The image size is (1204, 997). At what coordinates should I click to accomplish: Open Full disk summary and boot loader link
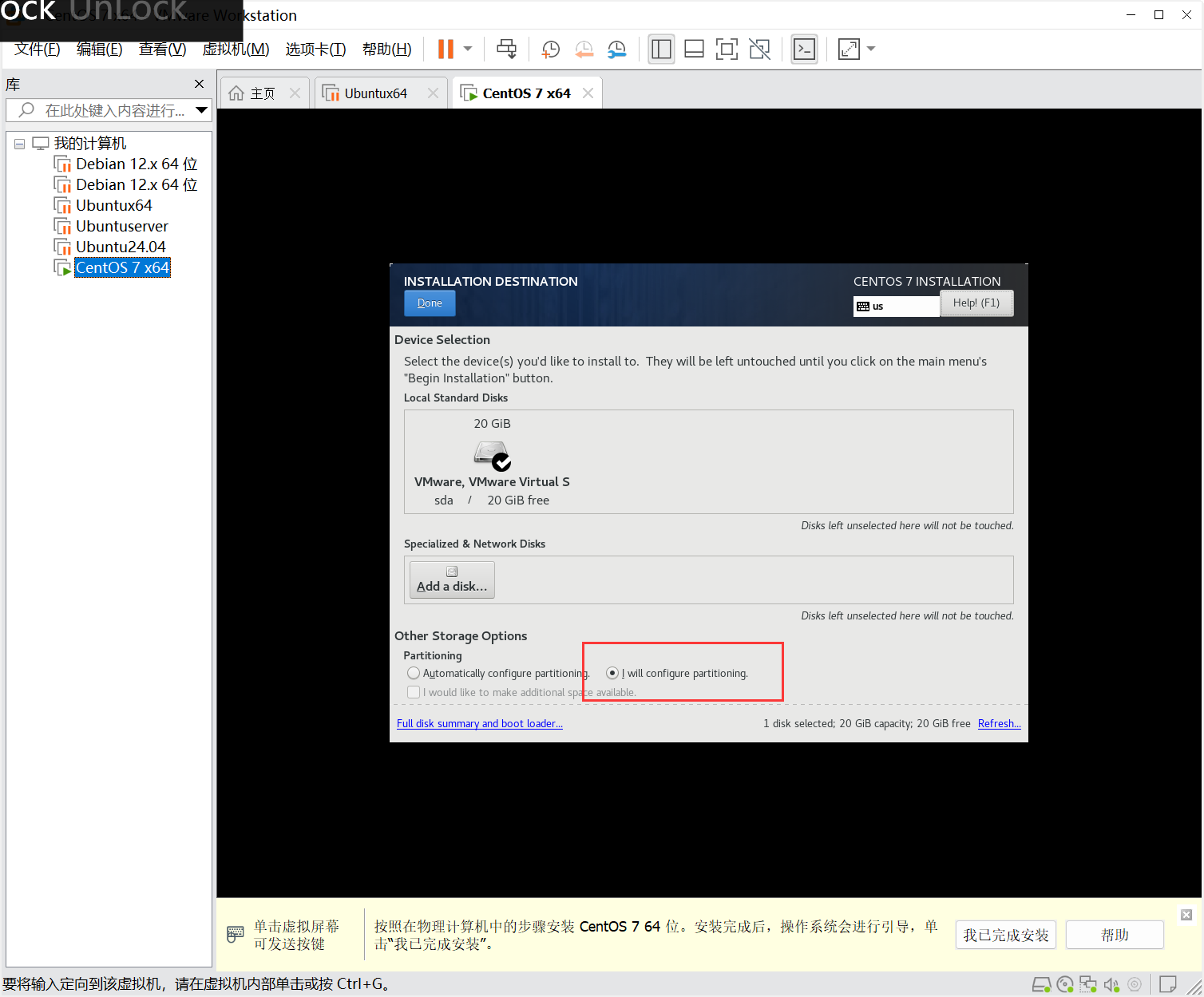point(480,723)
